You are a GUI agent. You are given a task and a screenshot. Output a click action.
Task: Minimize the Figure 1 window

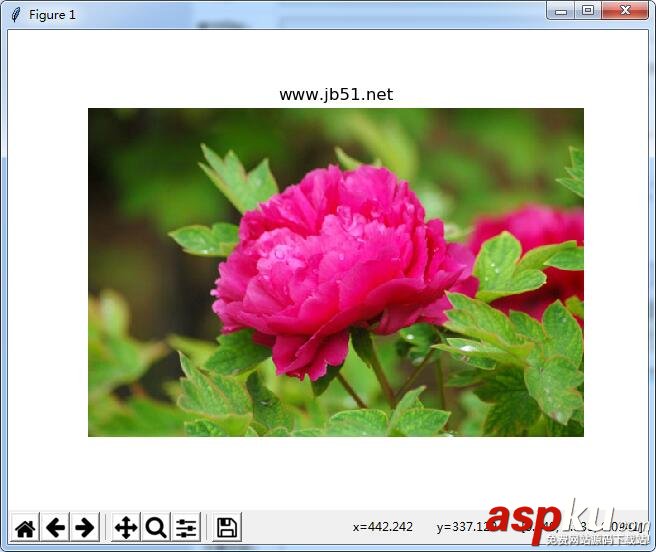pyautogui.click(x=561, y=11)
